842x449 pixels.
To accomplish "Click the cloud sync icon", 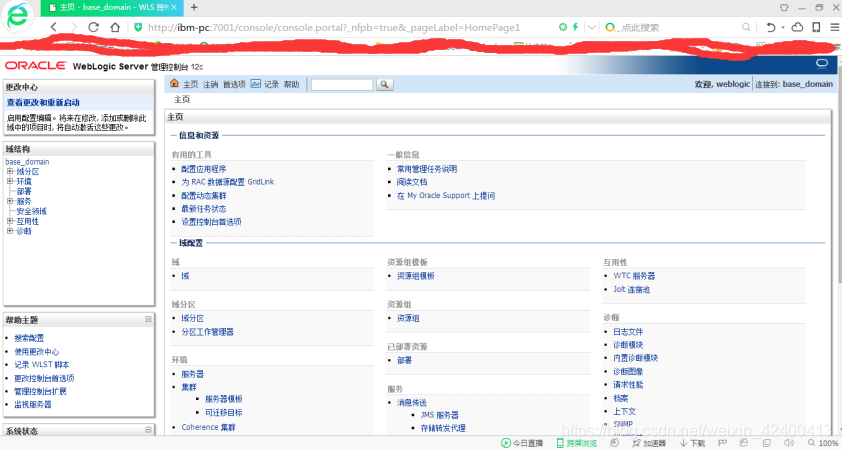I will (798, 27).
